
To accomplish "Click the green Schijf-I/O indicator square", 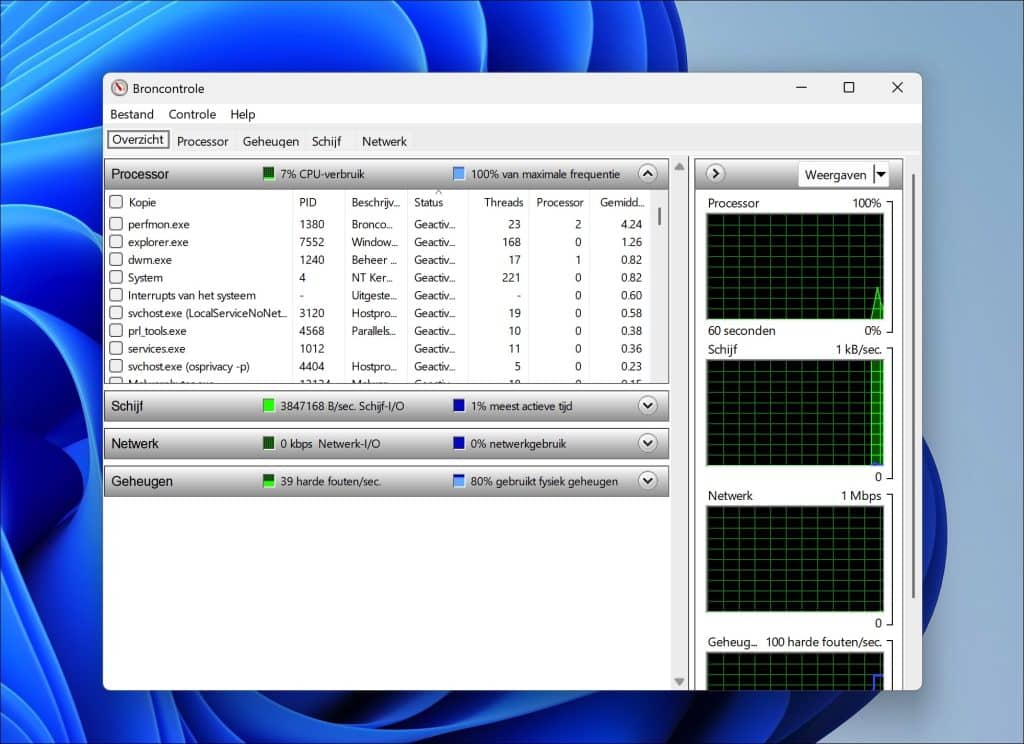I will 268,406.
